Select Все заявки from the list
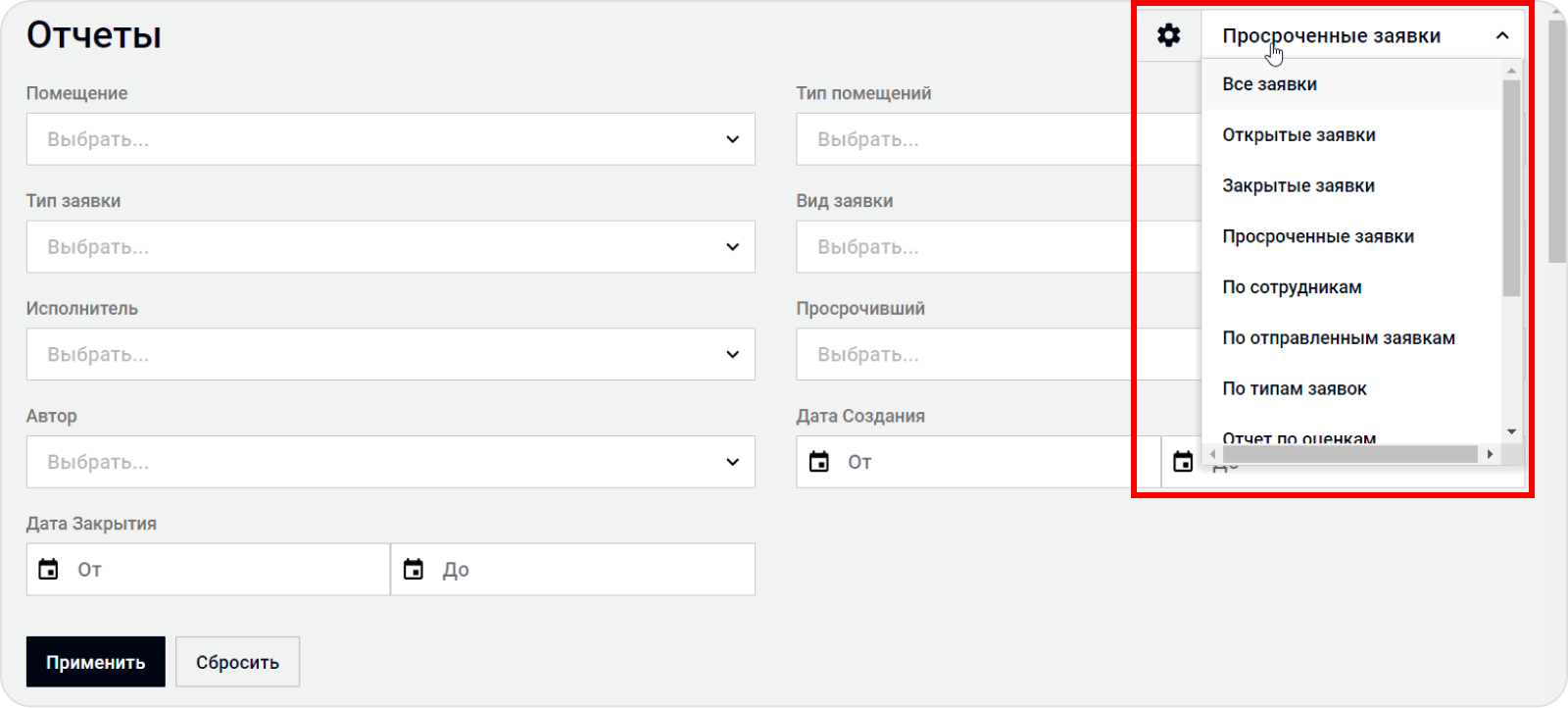This screenshot has height=708, width=1568. (x=1269, y=84)
